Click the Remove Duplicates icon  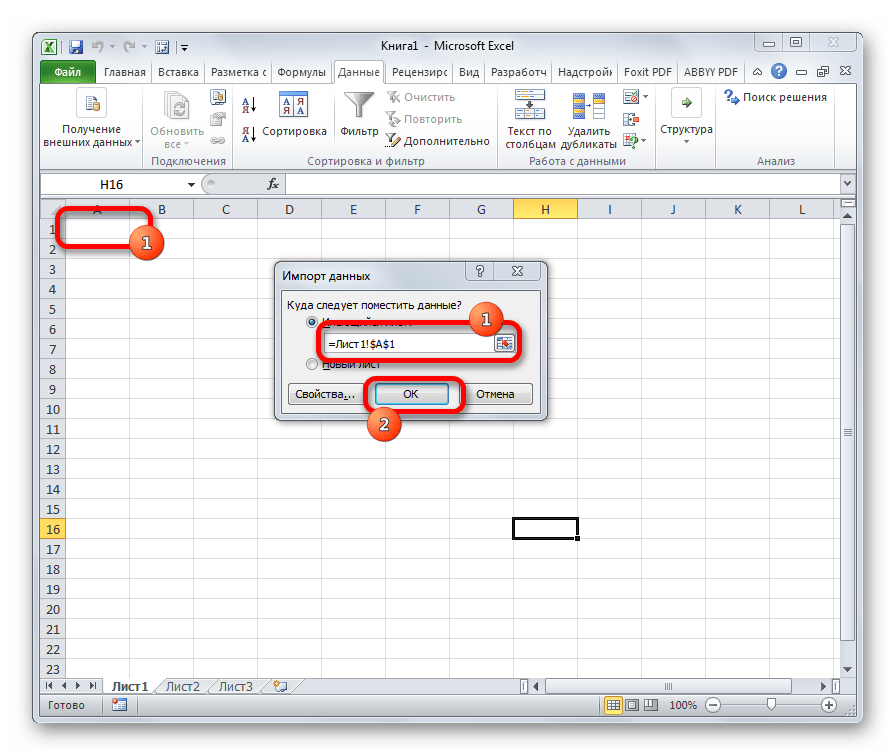coord(588,105)
